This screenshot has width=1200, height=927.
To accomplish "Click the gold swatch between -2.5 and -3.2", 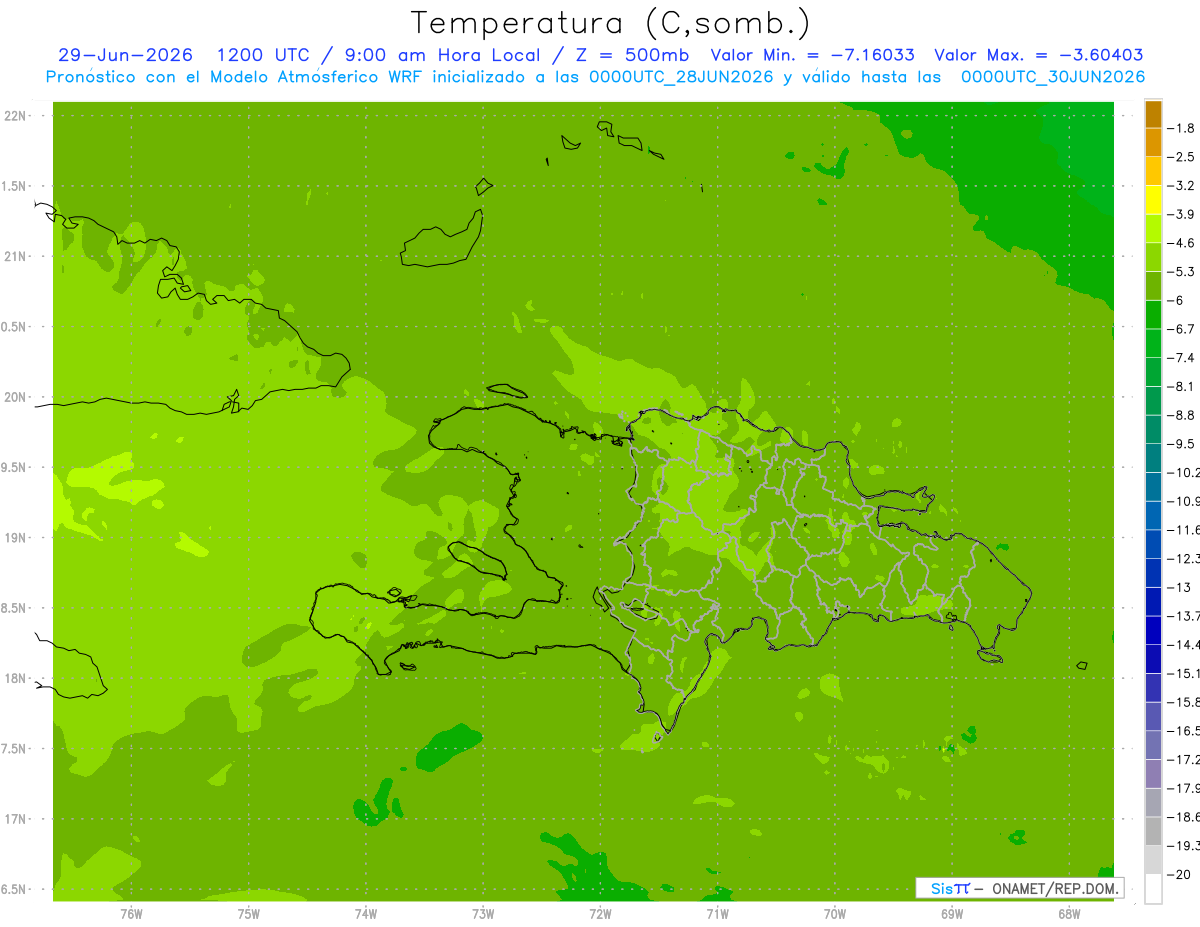I will point(1153,171).
